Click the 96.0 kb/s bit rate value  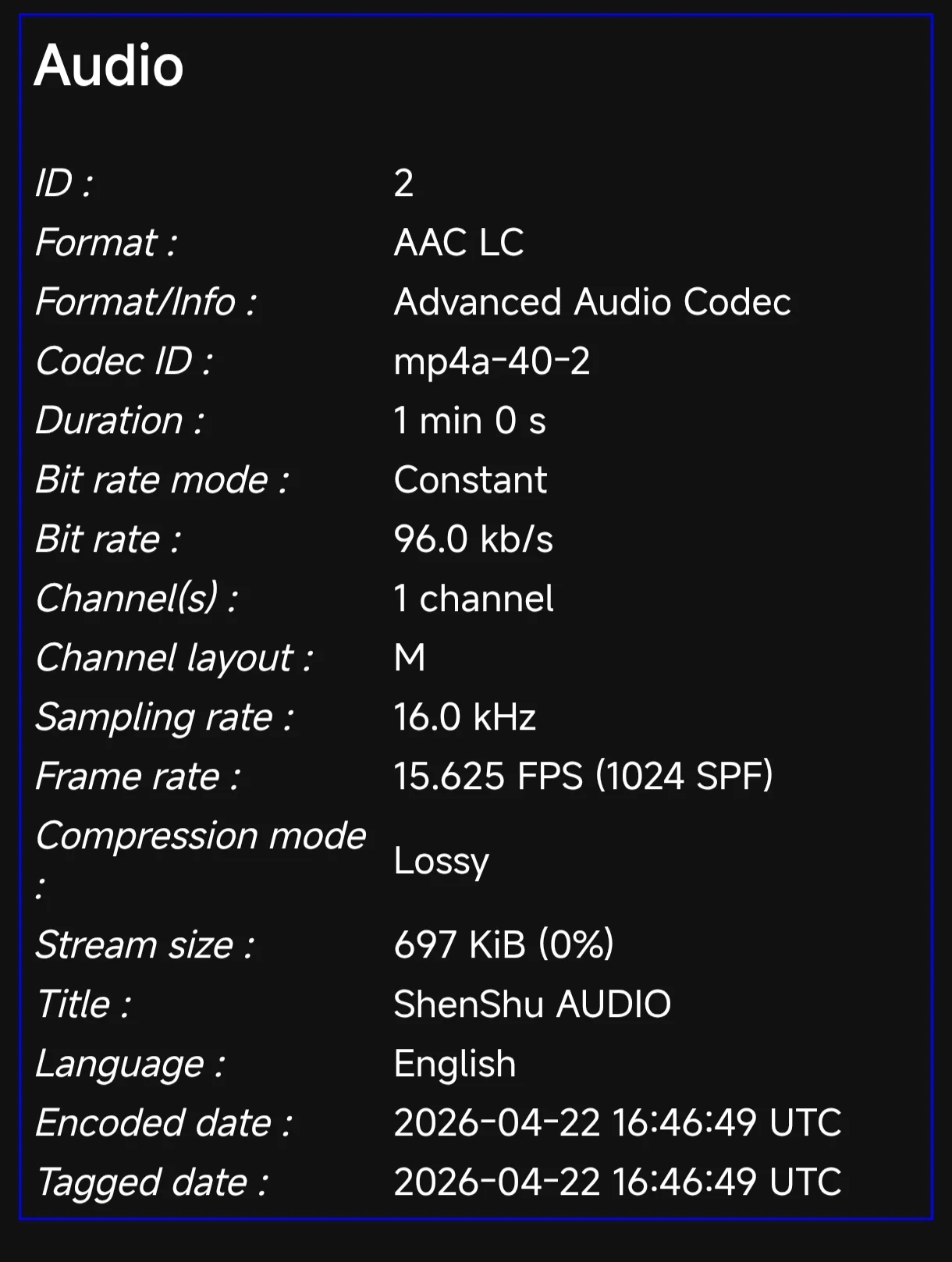(x=474, y=539)
